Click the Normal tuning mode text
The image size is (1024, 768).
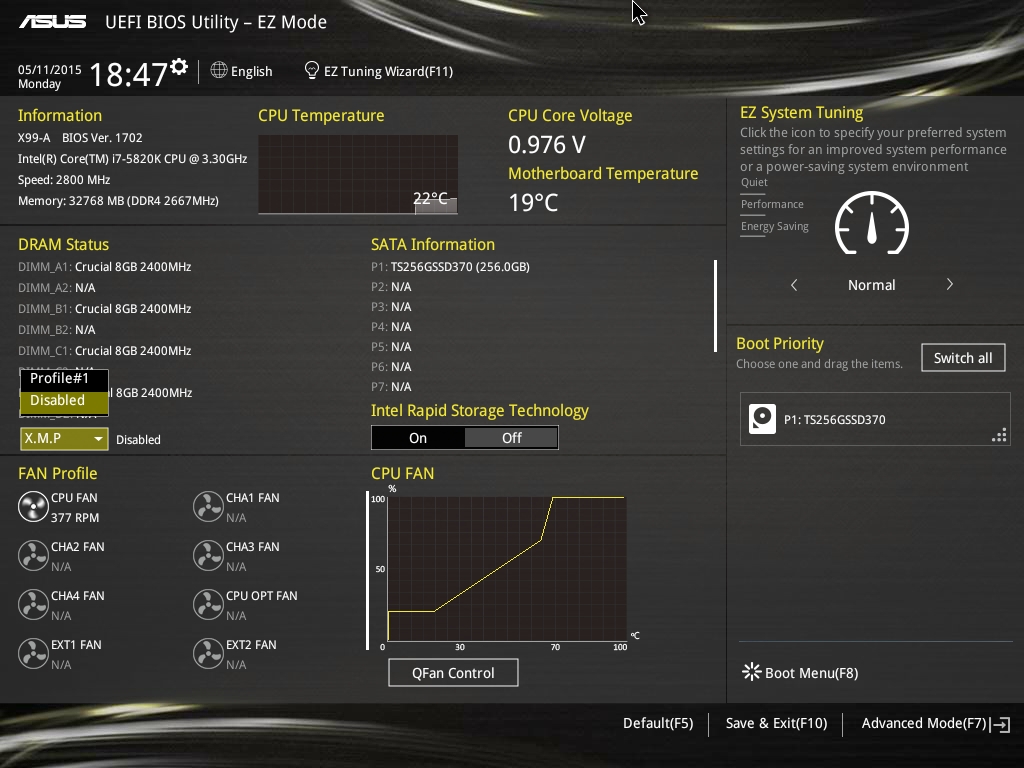(872, 285)
